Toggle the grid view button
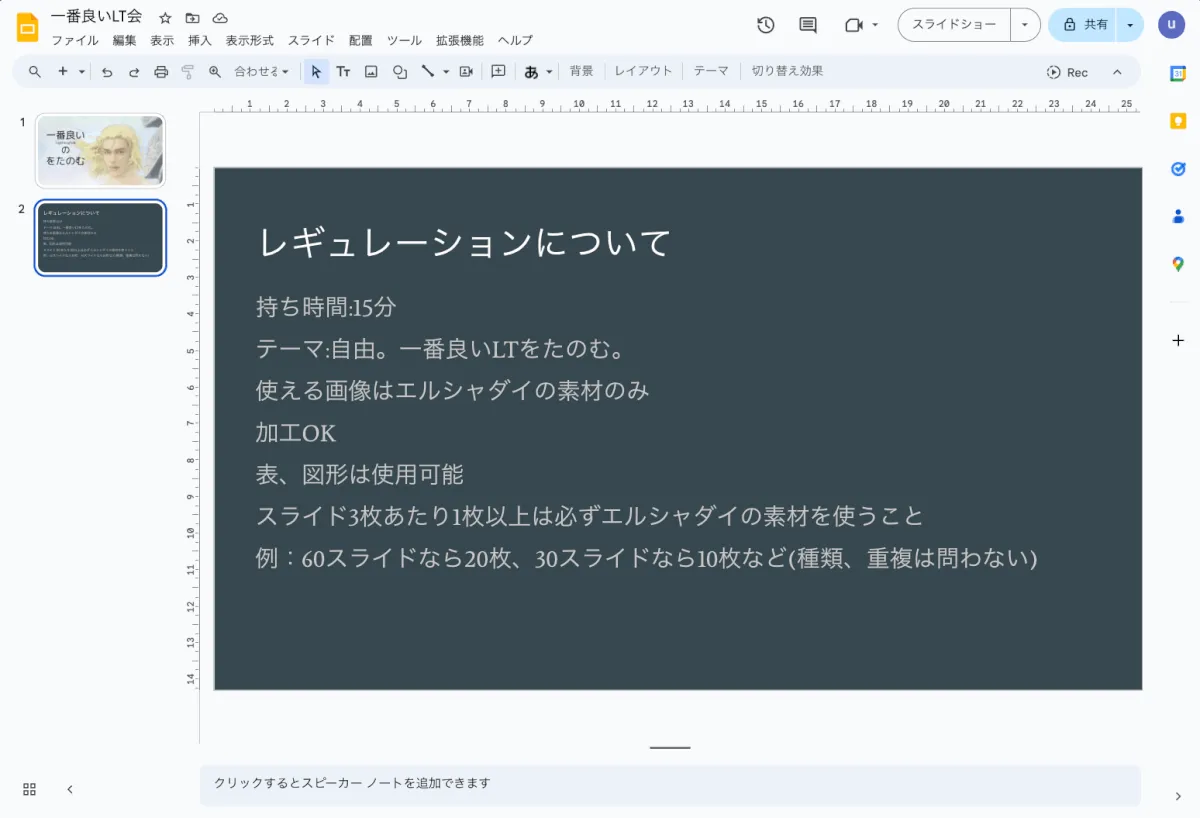1200x818 pixels. tap(30, 789)
